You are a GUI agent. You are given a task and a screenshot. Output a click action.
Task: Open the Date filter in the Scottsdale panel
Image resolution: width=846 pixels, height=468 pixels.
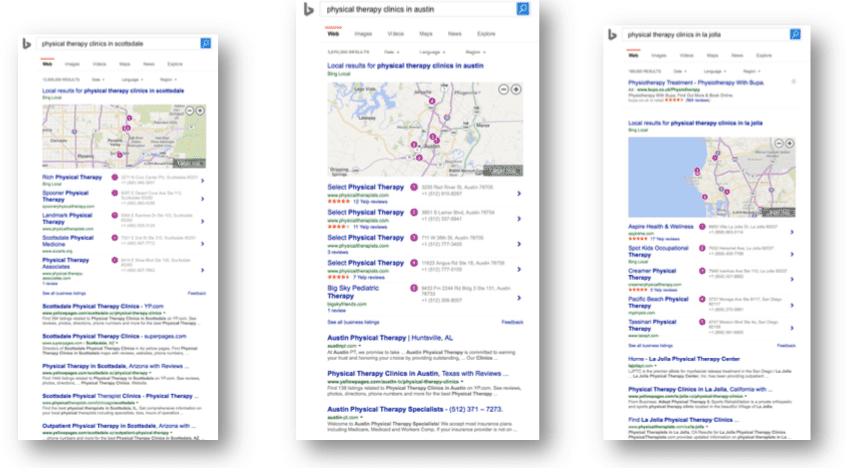pos(98,80)
